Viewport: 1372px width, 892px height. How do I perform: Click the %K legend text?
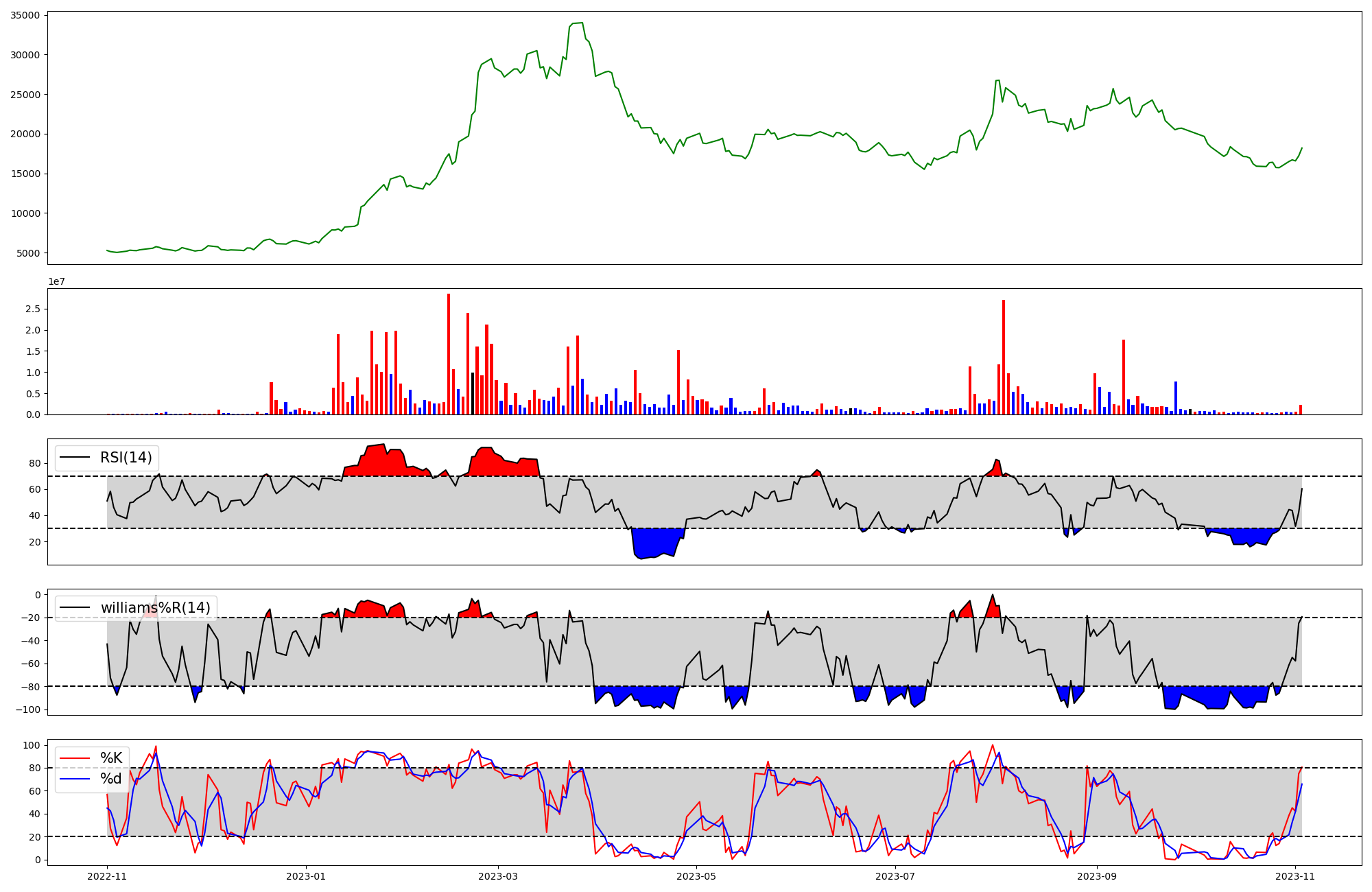(x=111, y=758)
